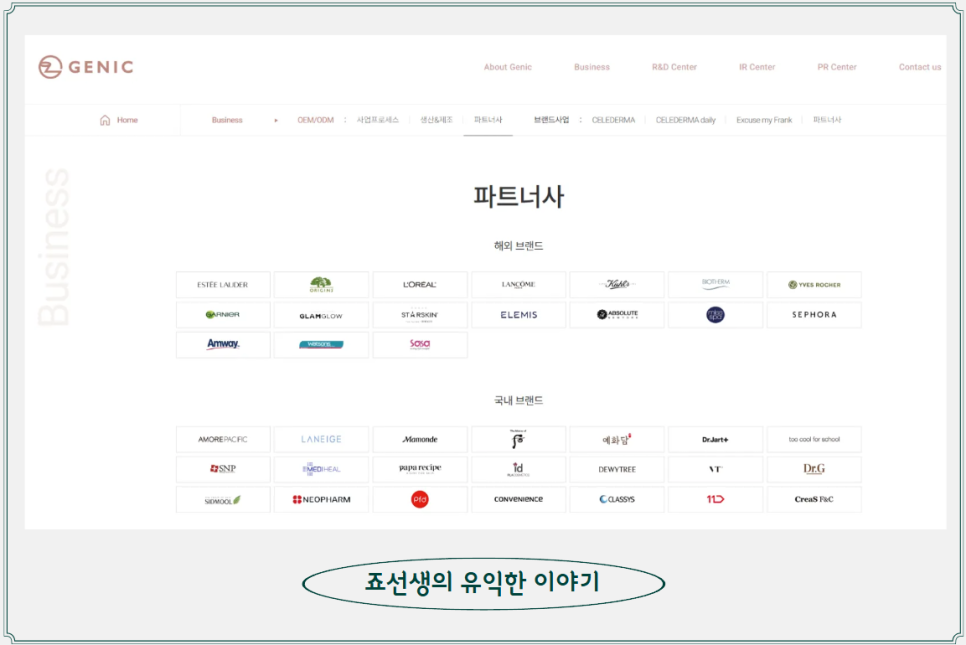The height and width of the screenshot is (645, 966).
Task: Click the Genic logo
Action: point(86,67)
